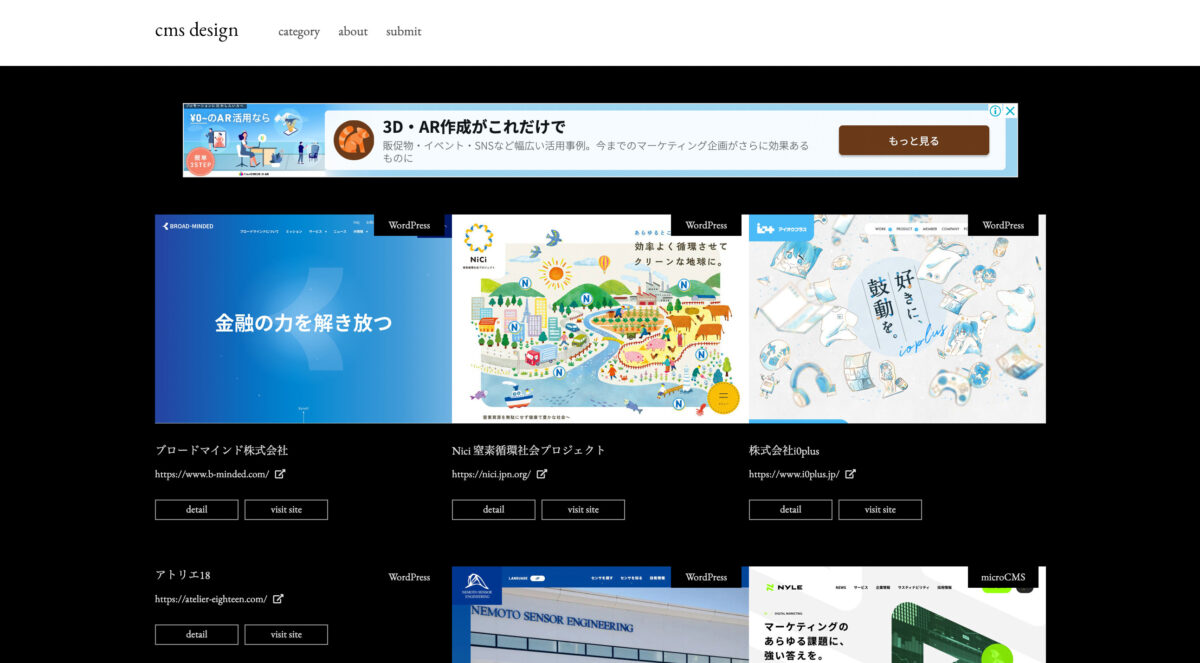Click the https://nici.jpn.org/ URL link
The width and height of the screenshot is (1200, 663).
click(491, 474)
